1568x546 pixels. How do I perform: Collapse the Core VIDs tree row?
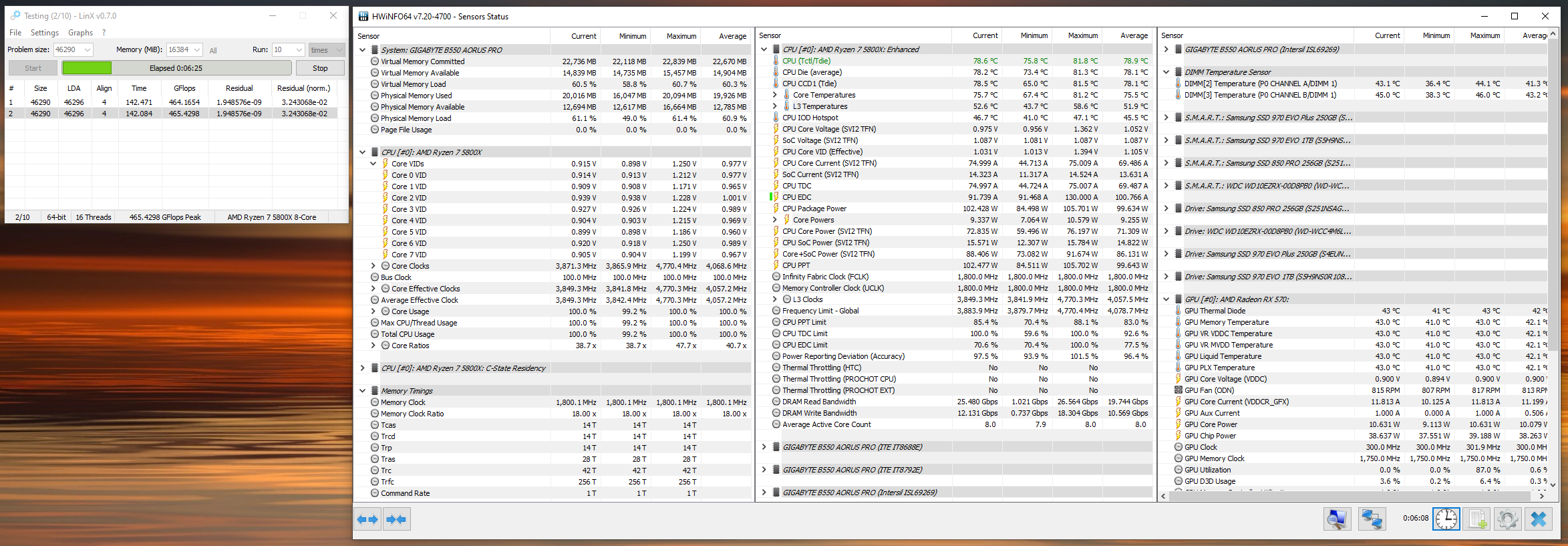click(373, 164)
